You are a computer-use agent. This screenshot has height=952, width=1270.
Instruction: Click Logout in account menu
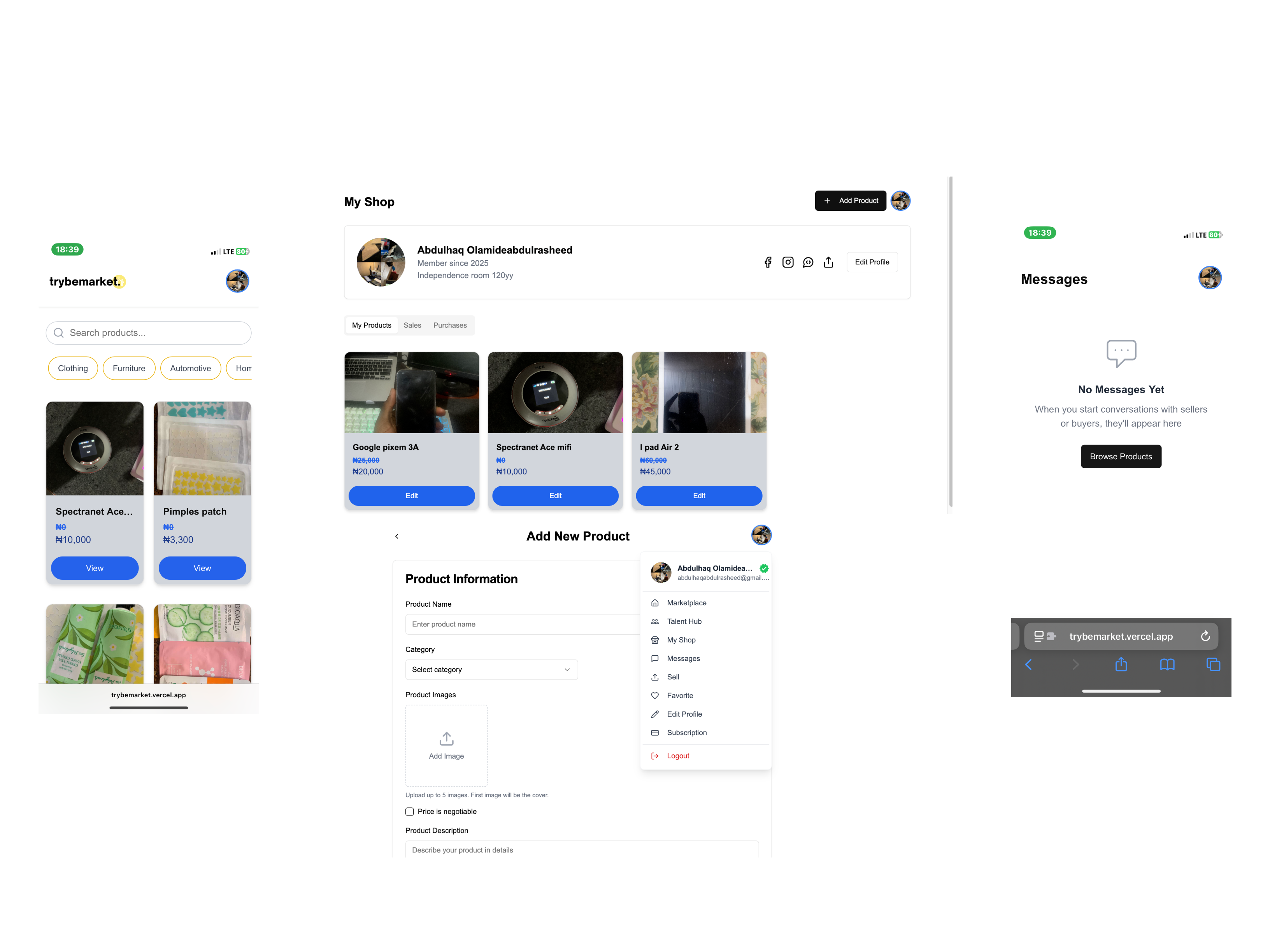point(705,756)
